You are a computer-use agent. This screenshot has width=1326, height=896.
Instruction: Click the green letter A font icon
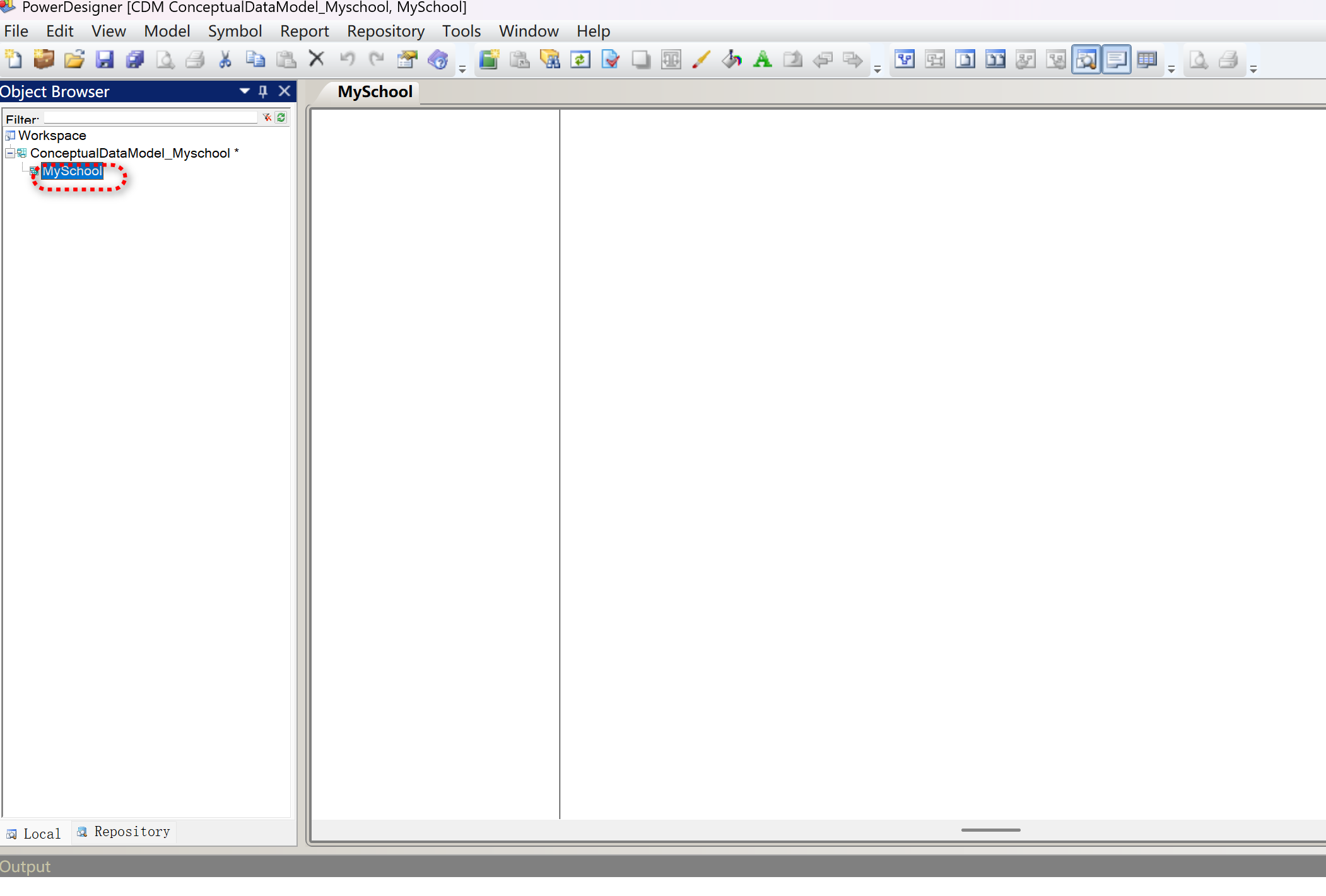[x=762, y=60]
